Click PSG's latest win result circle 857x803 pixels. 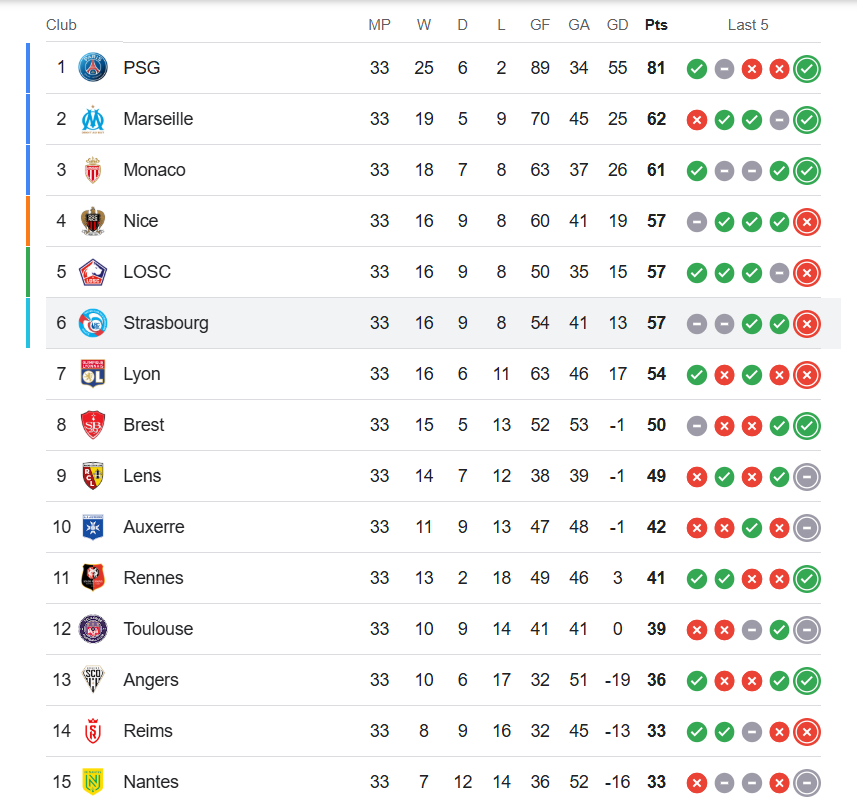tap(807, 69)
